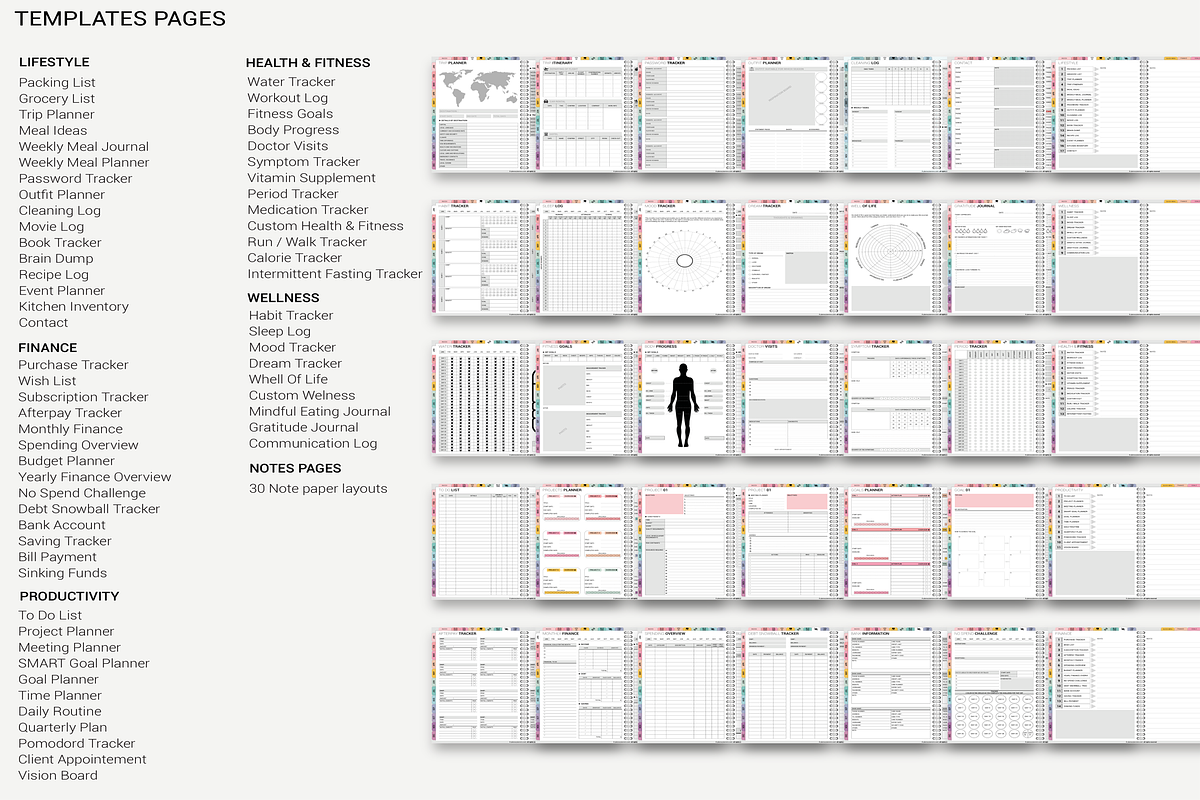Choose 'Vitamin Supplement' entry
1200x800 pixels.
(312, 178)
